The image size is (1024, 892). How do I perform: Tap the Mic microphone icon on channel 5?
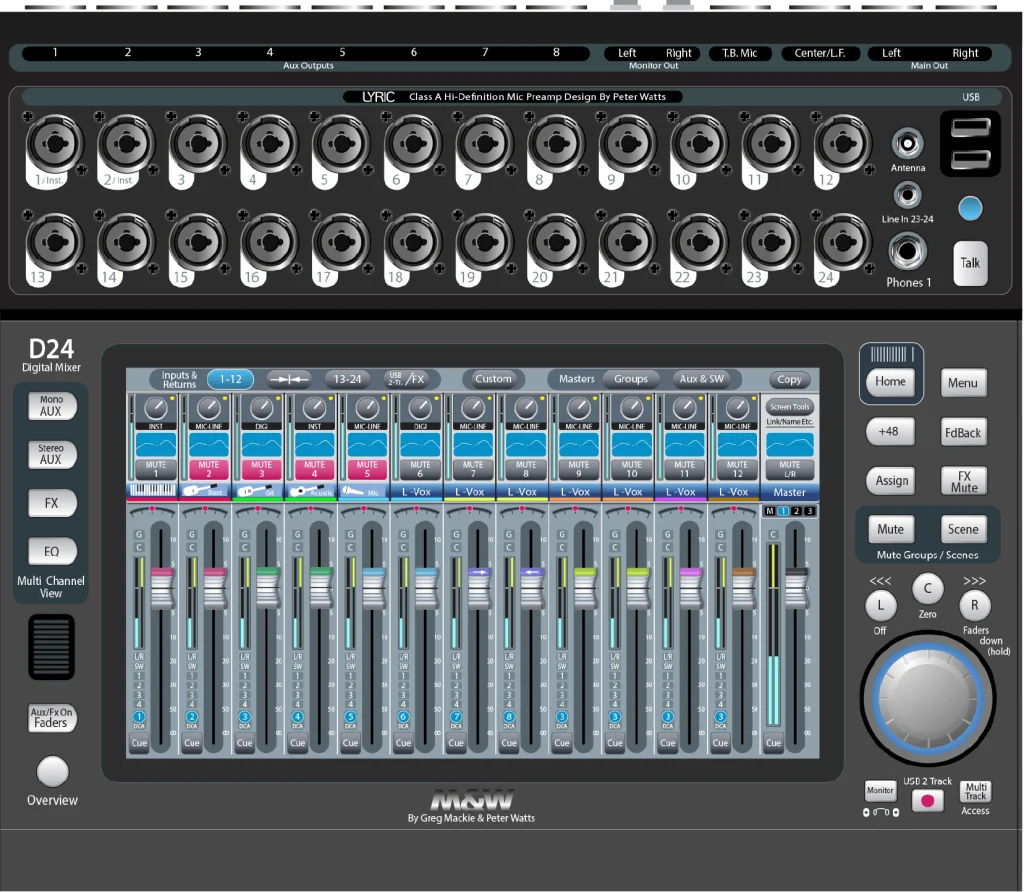point(355,491)
